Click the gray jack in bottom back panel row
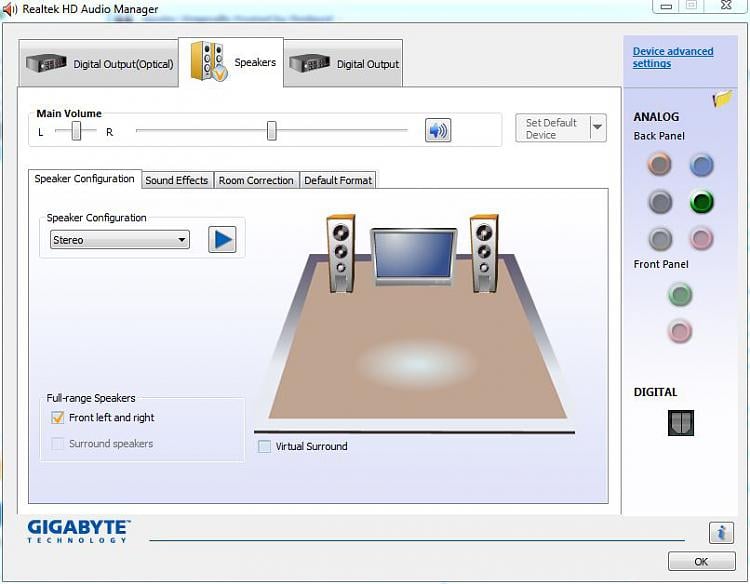The width and height of the screenshot is (750, 584). pyautogui.click(x=660, y=239)
